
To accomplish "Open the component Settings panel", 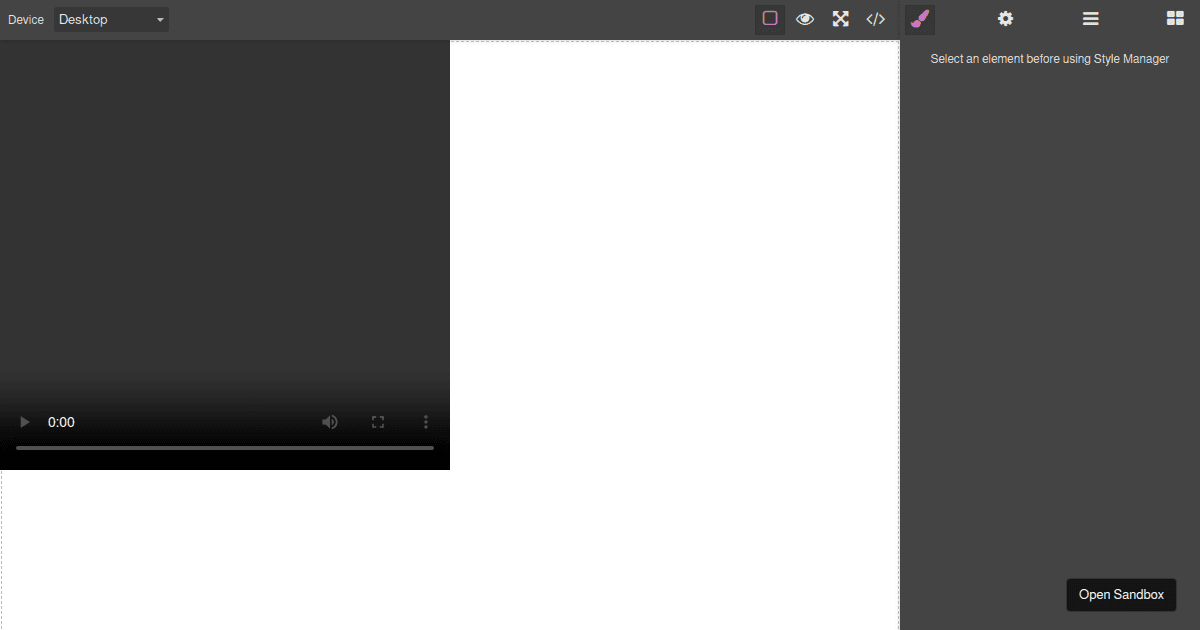I will point(1005,18).
